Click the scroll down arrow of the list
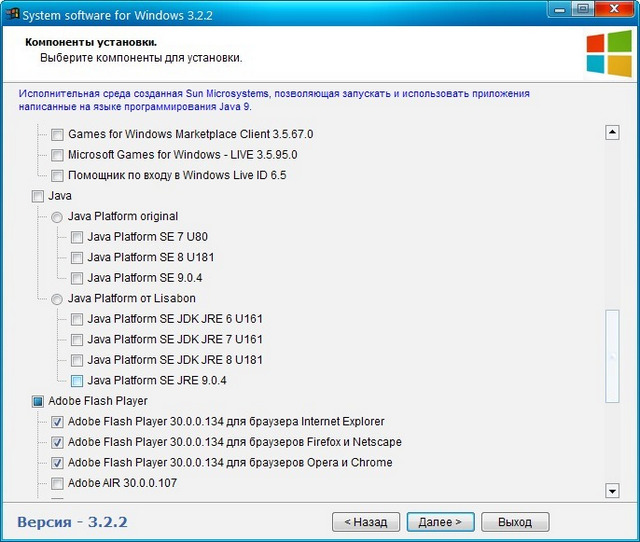The image size is (640, 542). [x=612, y=490]
